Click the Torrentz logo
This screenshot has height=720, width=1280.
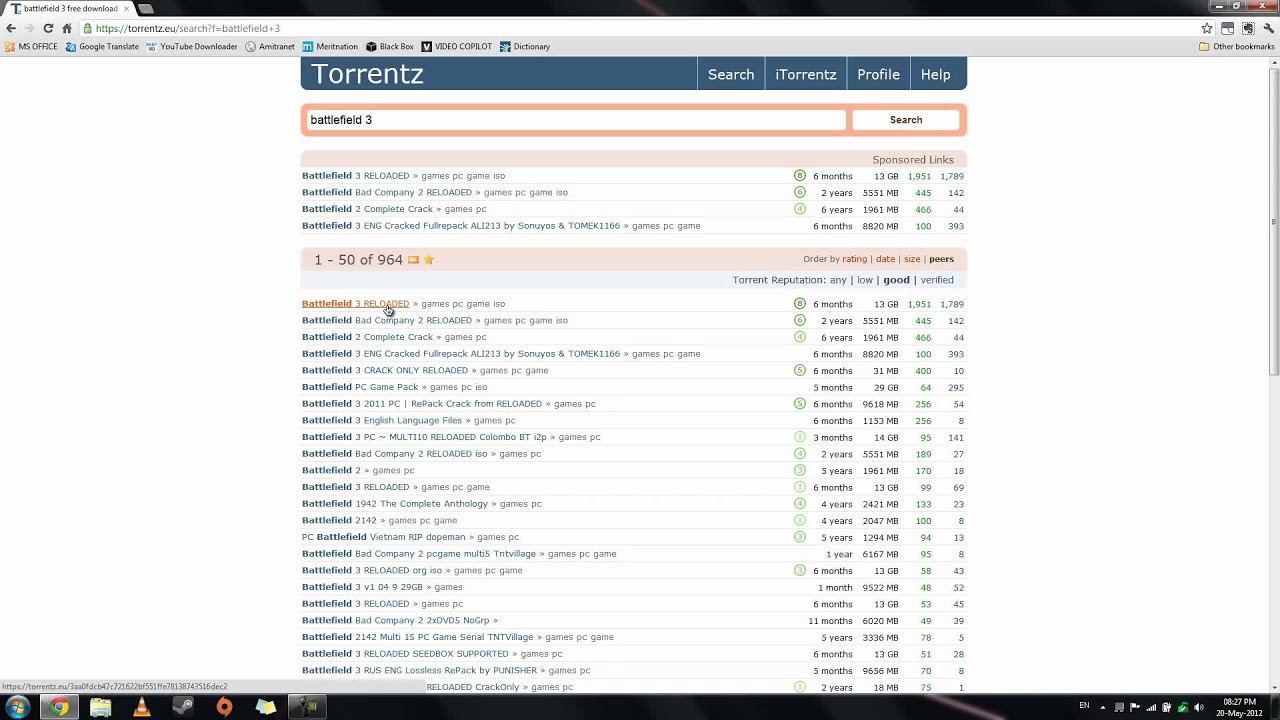[367, 74]
